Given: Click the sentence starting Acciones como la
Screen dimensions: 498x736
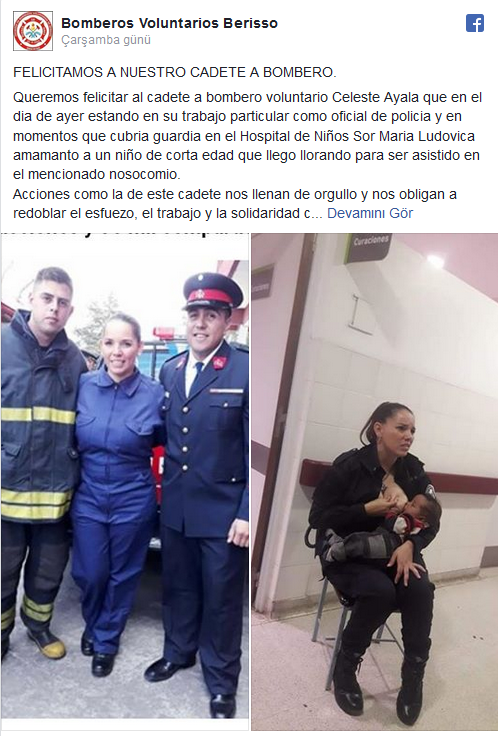Looking at the screenshot, I should [235, 204].
